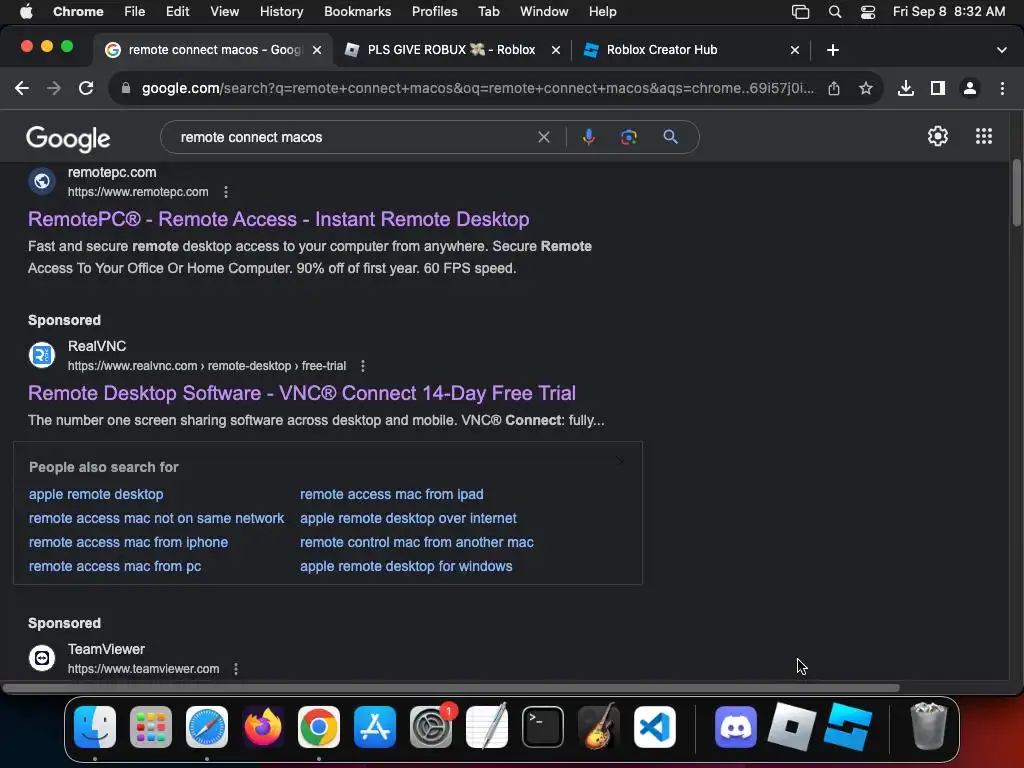
Task: Open TeamViewer ad options menu
Action: tap(236, 669)
